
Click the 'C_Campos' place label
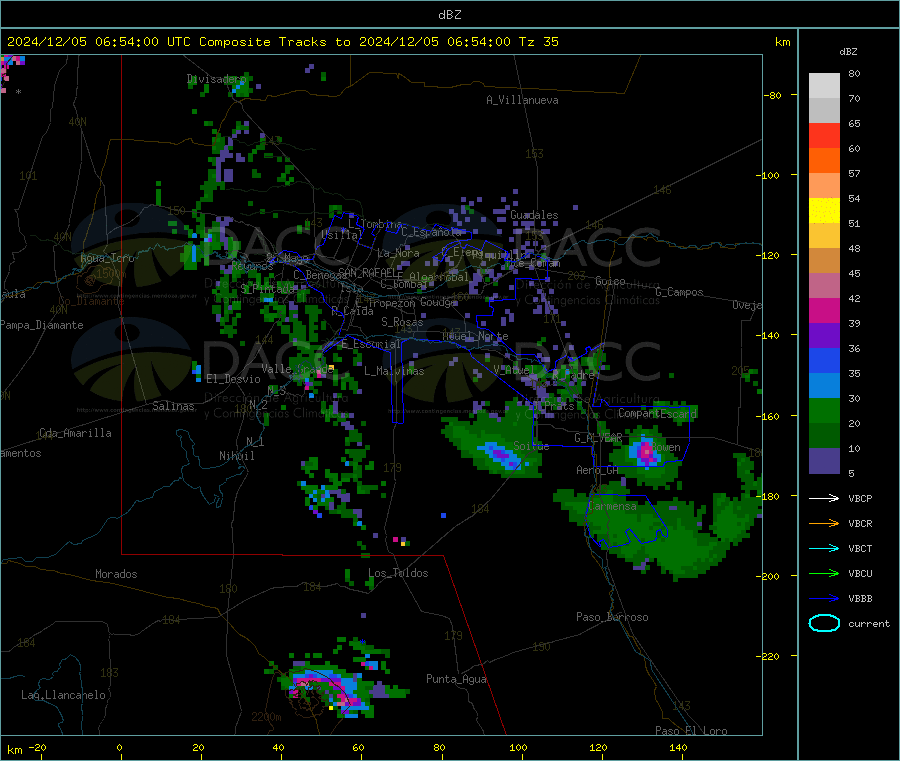679,292
